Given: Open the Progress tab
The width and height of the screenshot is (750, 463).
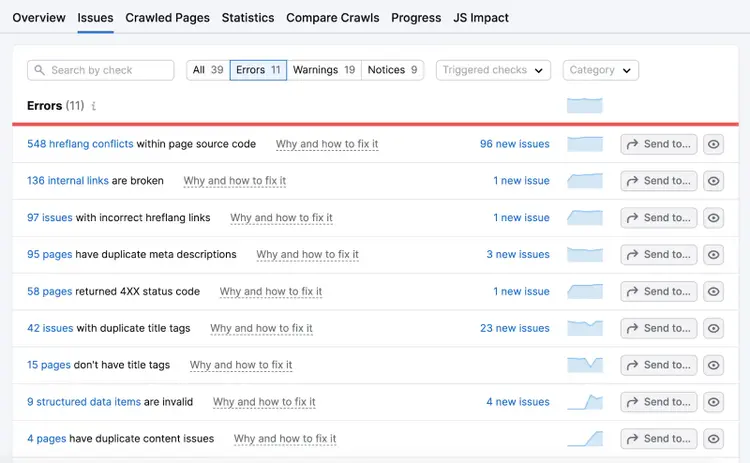Looking at the screenshot, I should [x=416, y=18].
